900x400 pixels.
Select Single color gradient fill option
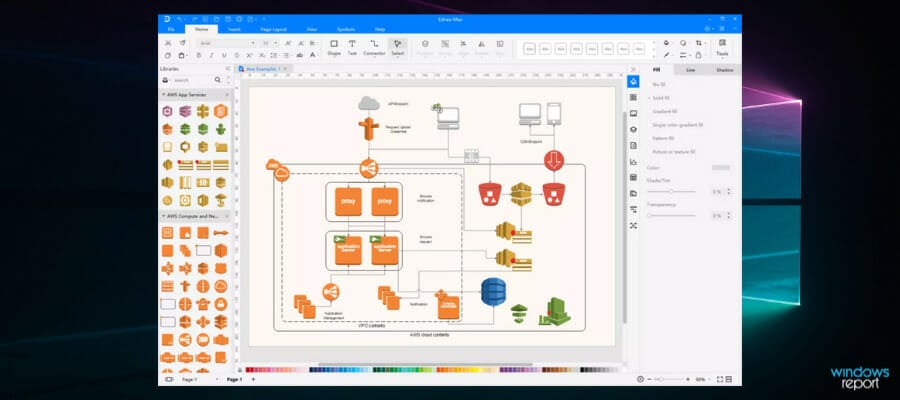pyautogui.click(x=675, y=125)
